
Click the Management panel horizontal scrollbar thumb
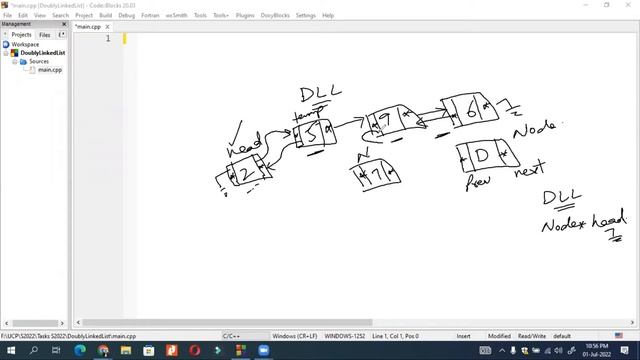[35, 323]
